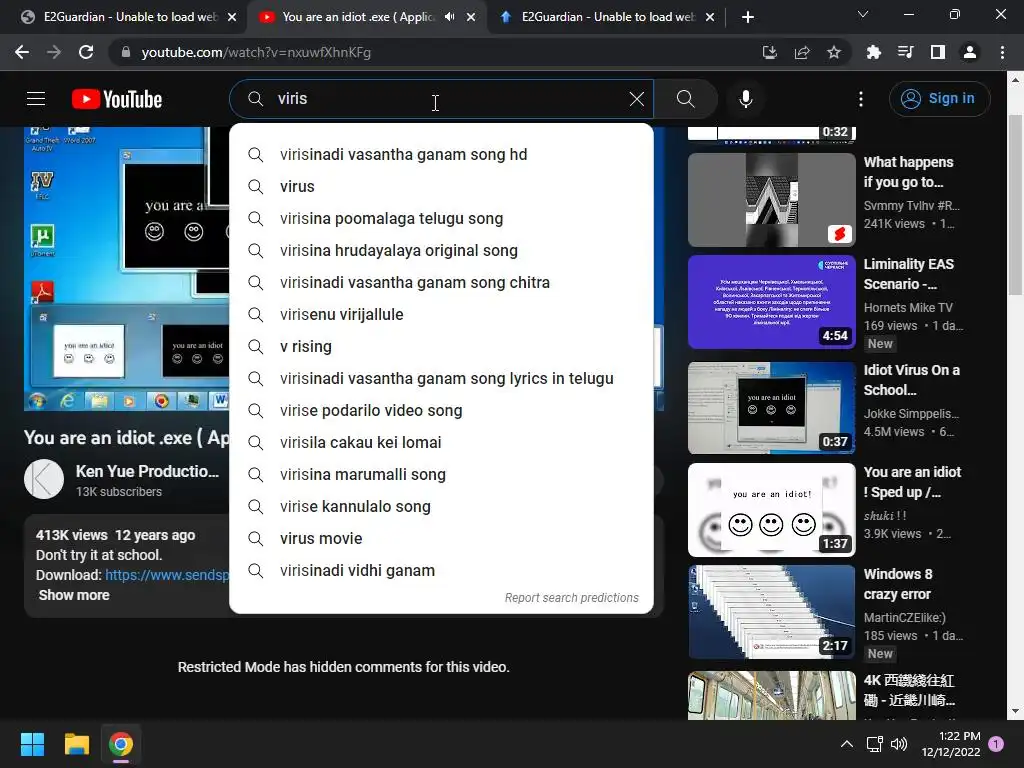The height and width of the screenshot is (768, 1024).
Task: Expand the tab search chevron
Action: point(863,14)
